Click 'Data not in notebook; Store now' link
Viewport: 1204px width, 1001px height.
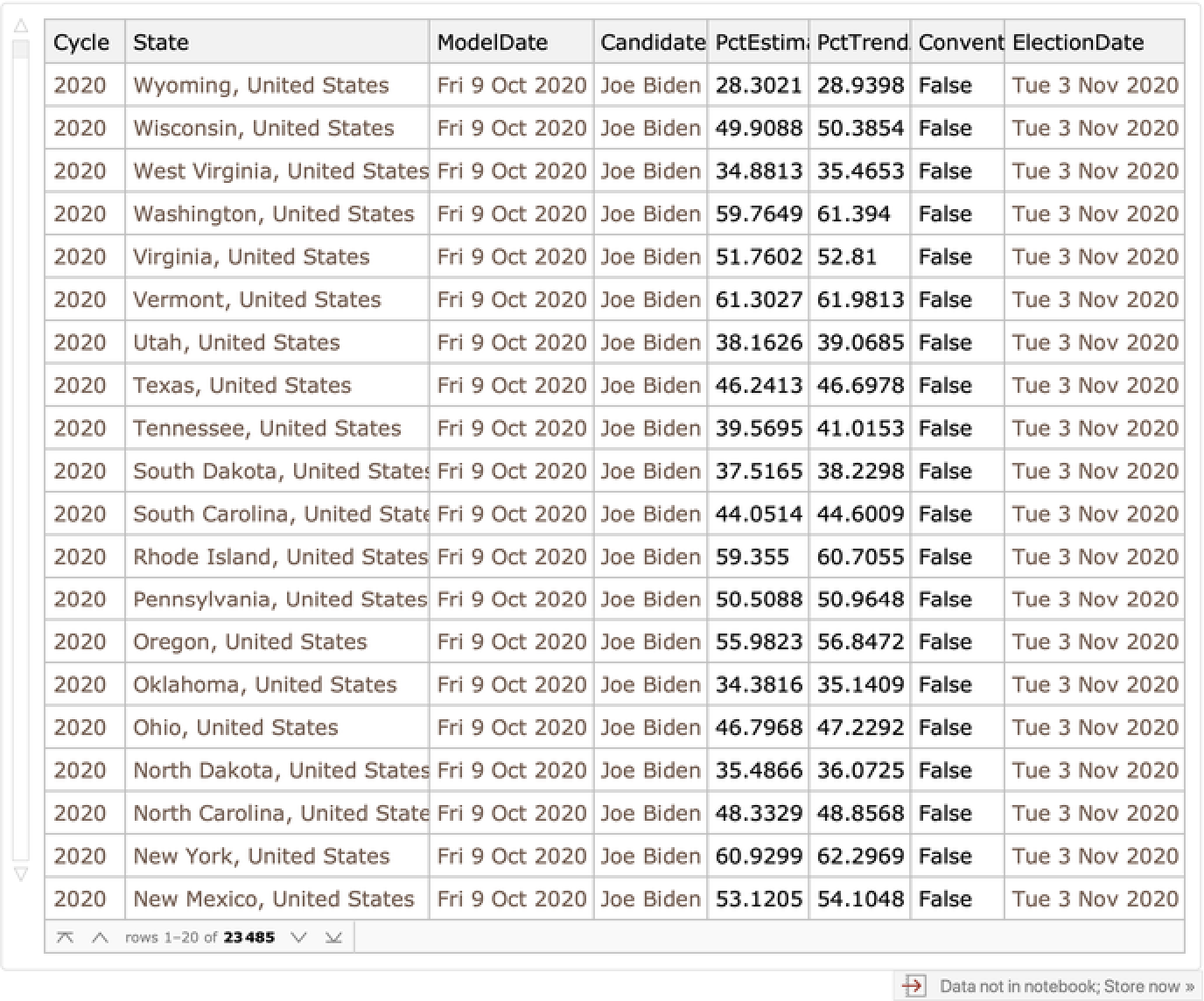click(1066, 986)
